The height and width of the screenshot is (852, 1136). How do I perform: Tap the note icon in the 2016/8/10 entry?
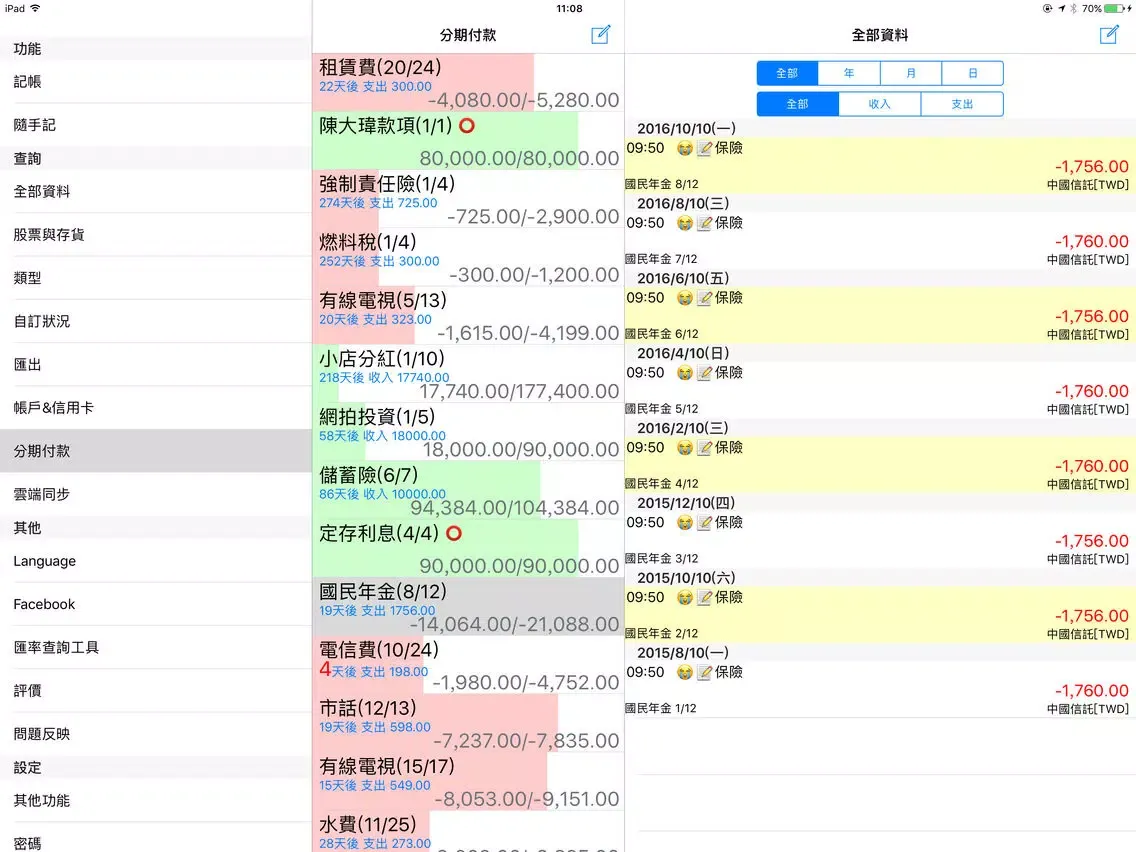pyautogui.click(x=704, y=223)
